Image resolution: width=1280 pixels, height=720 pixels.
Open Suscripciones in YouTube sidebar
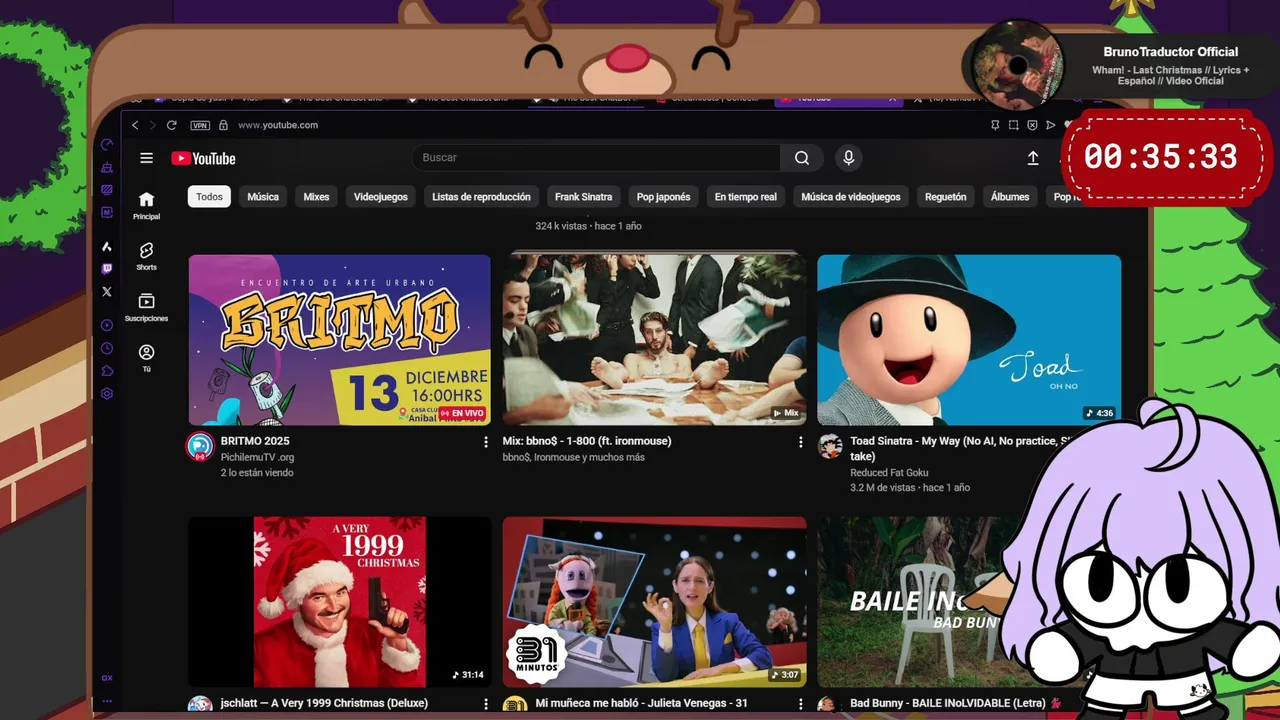146,306
